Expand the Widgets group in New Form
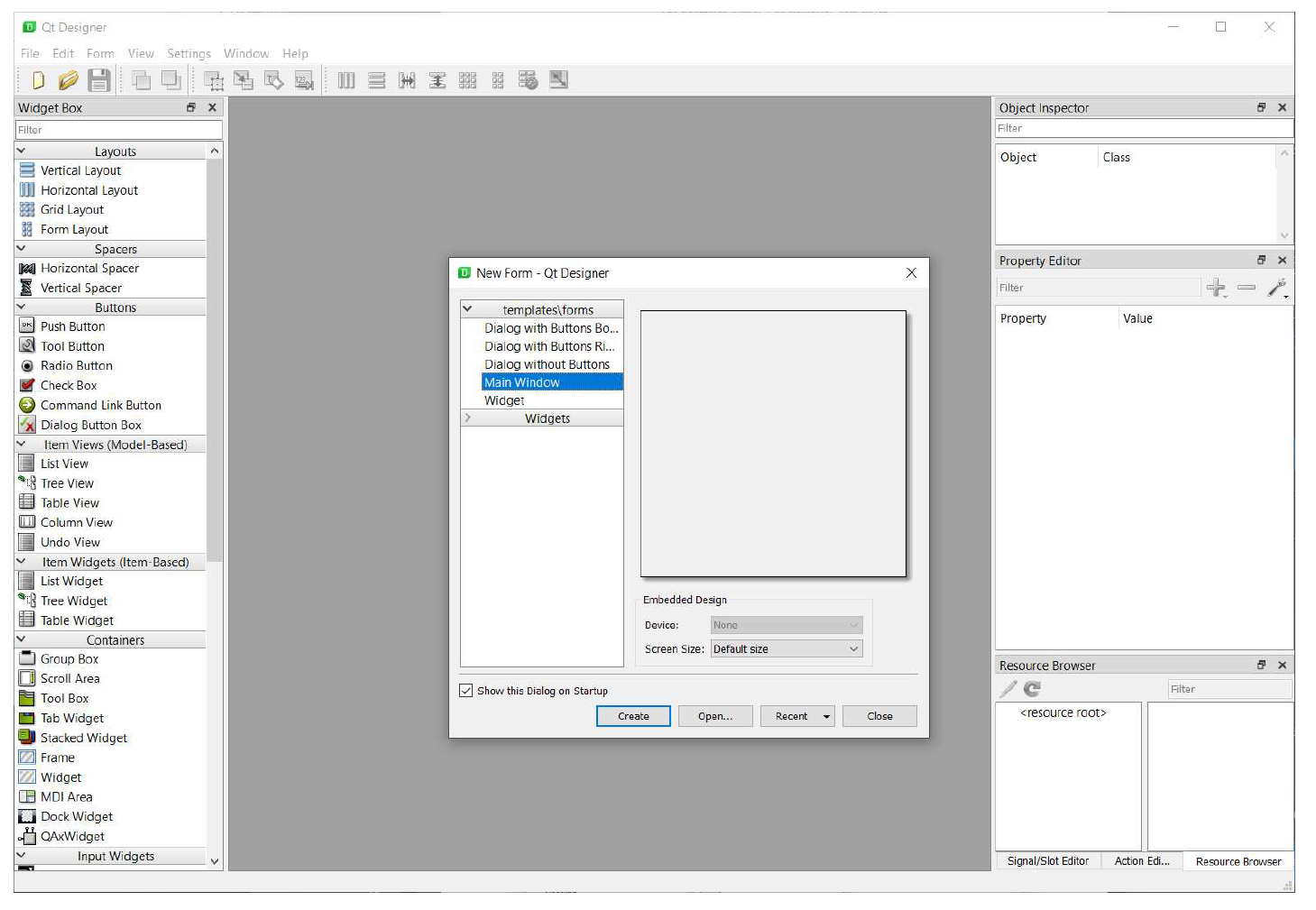 coord(467,418)
